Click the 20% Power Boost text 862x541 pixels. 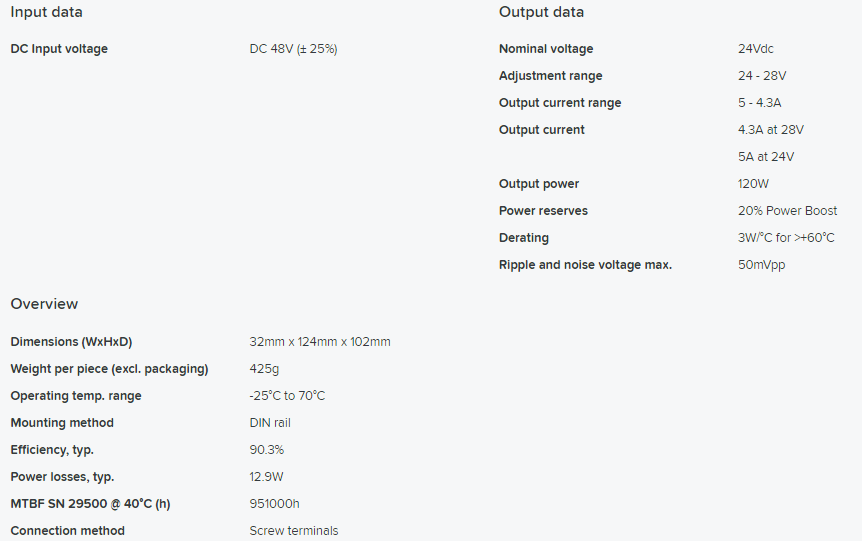tap(787, 211)
